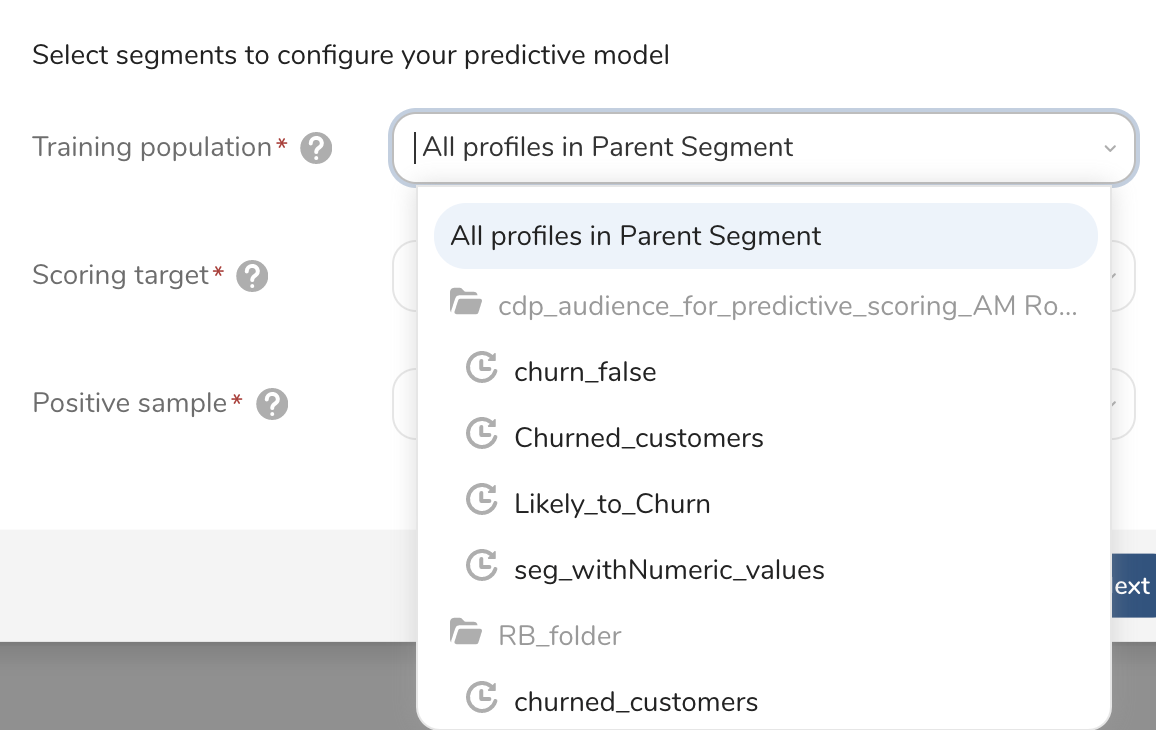Open the Scoring target dropdown

pos(1124,276)
